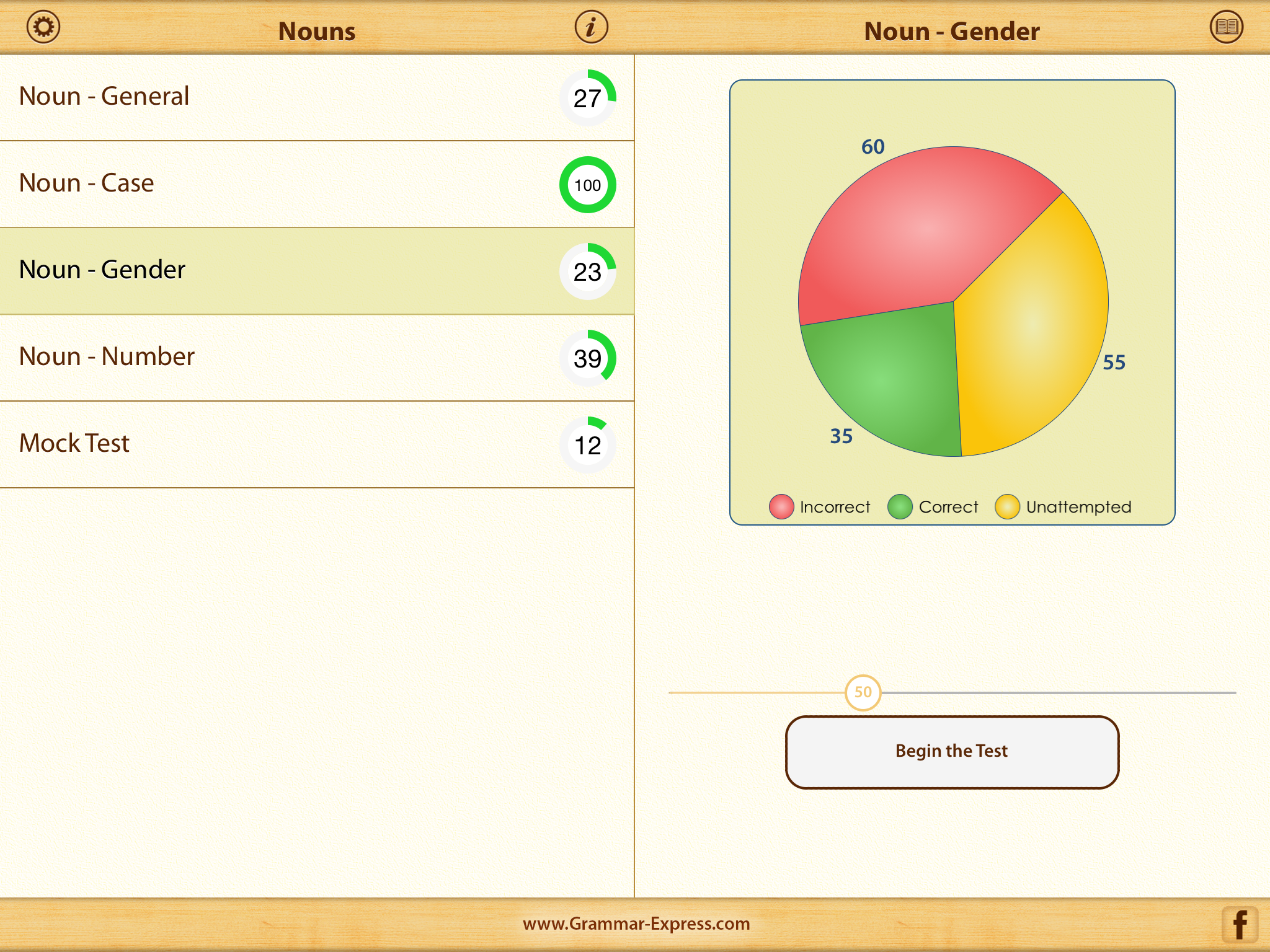Image resolution: width=1270 pixels, height=952 pixels.
Task: Click the Noun - General 27 progress ring
Action: (x=587, y=98)
